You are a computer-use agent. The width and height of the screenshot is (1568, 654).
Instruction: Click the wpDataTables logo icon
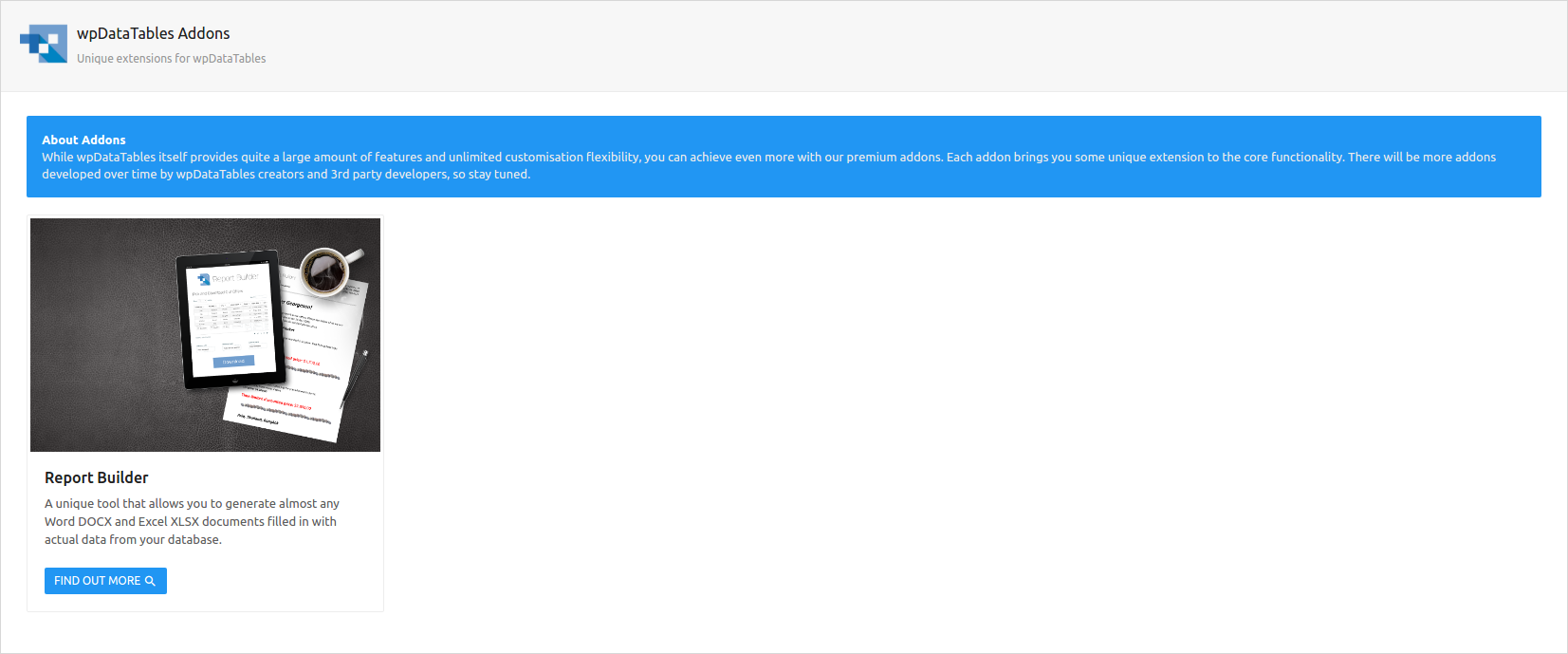(44, 44)
